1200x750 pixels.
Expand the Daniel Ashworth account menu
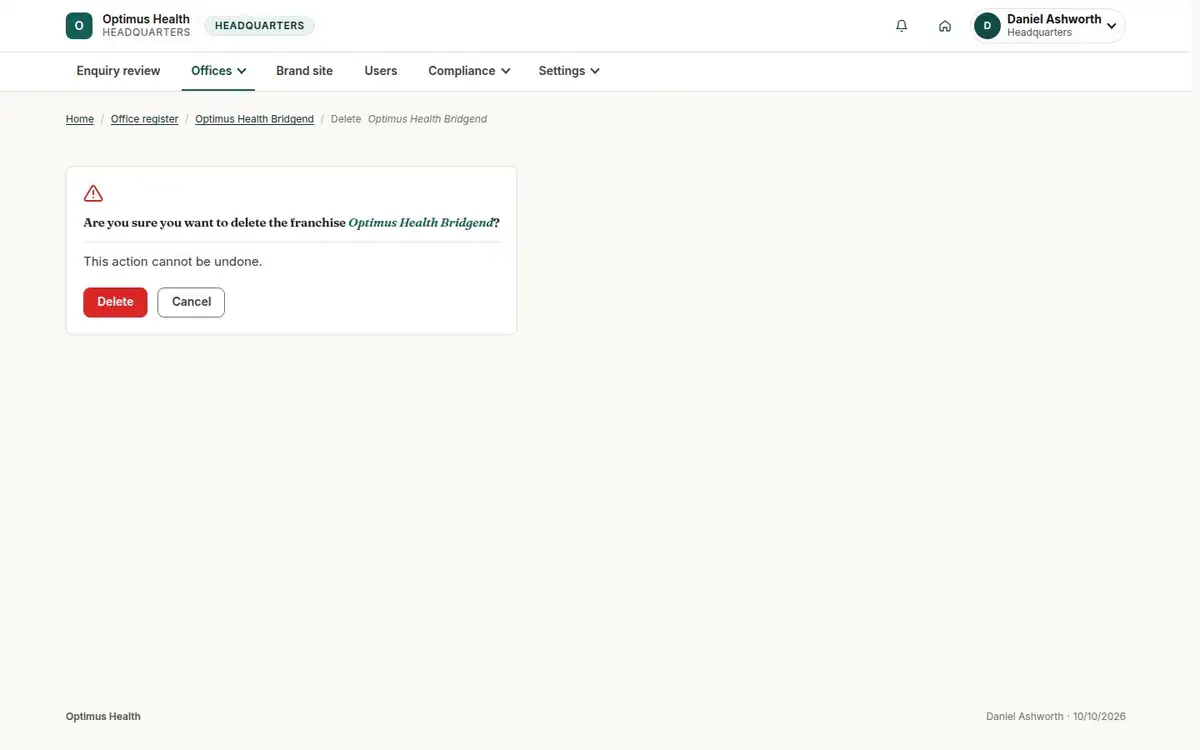tap(1049, 26)
